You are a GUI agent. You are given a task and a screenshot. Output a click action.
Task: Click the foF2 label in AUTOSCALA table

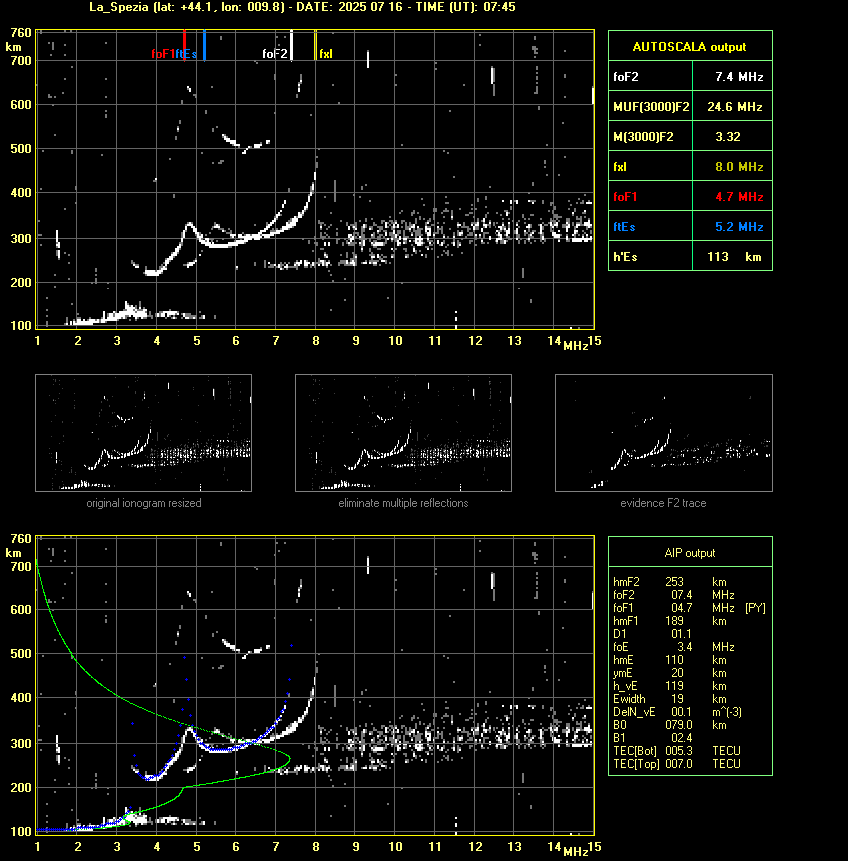click(626, 77)
